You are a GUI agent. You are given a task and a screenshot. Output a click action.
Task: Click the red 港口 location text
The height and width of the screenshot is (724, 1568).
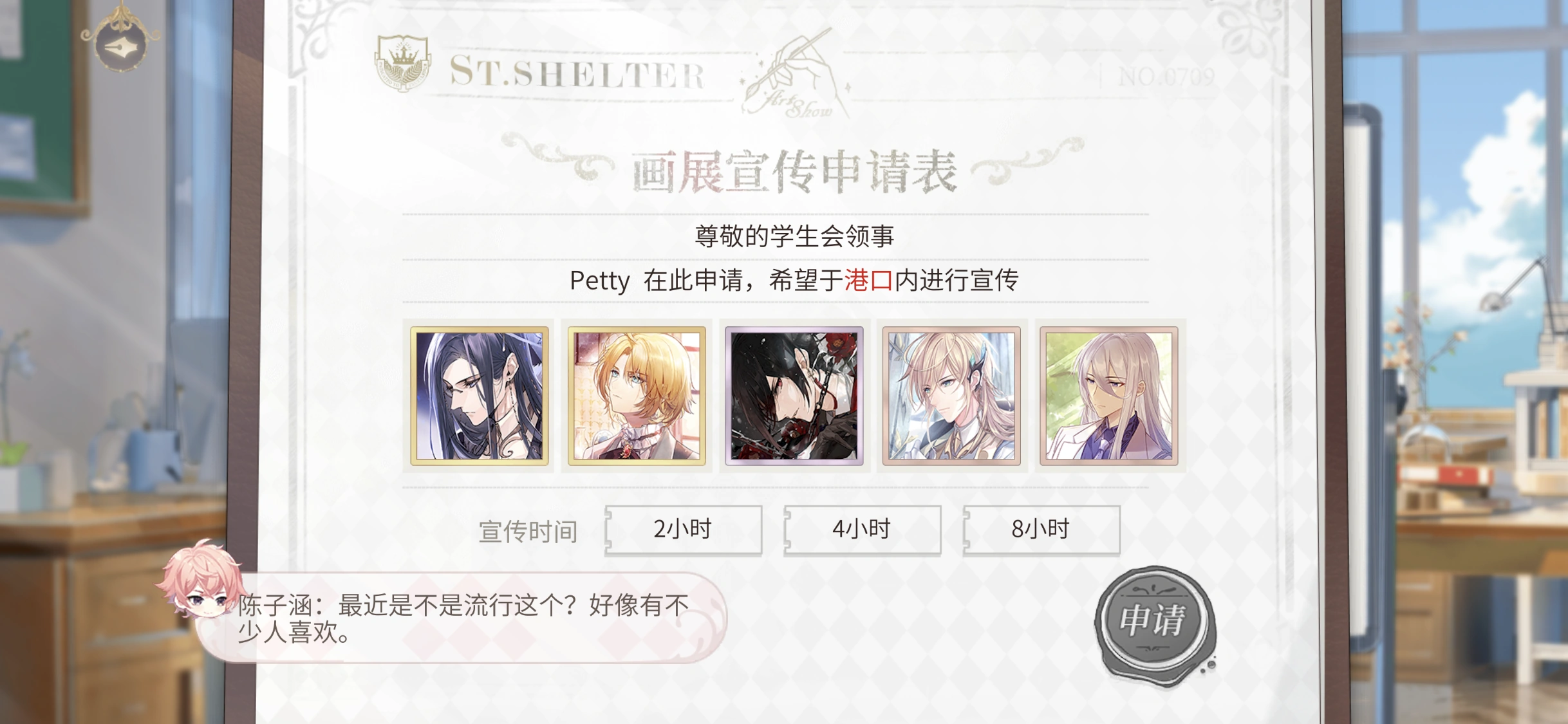[x=868, y=281]
